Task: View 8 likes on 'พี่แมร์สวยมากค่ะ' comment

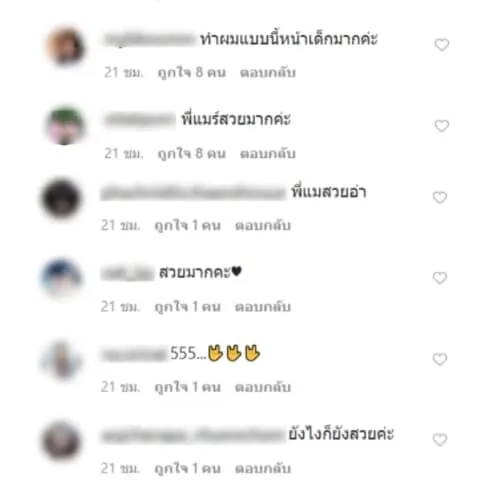Action: pos(191,154)
